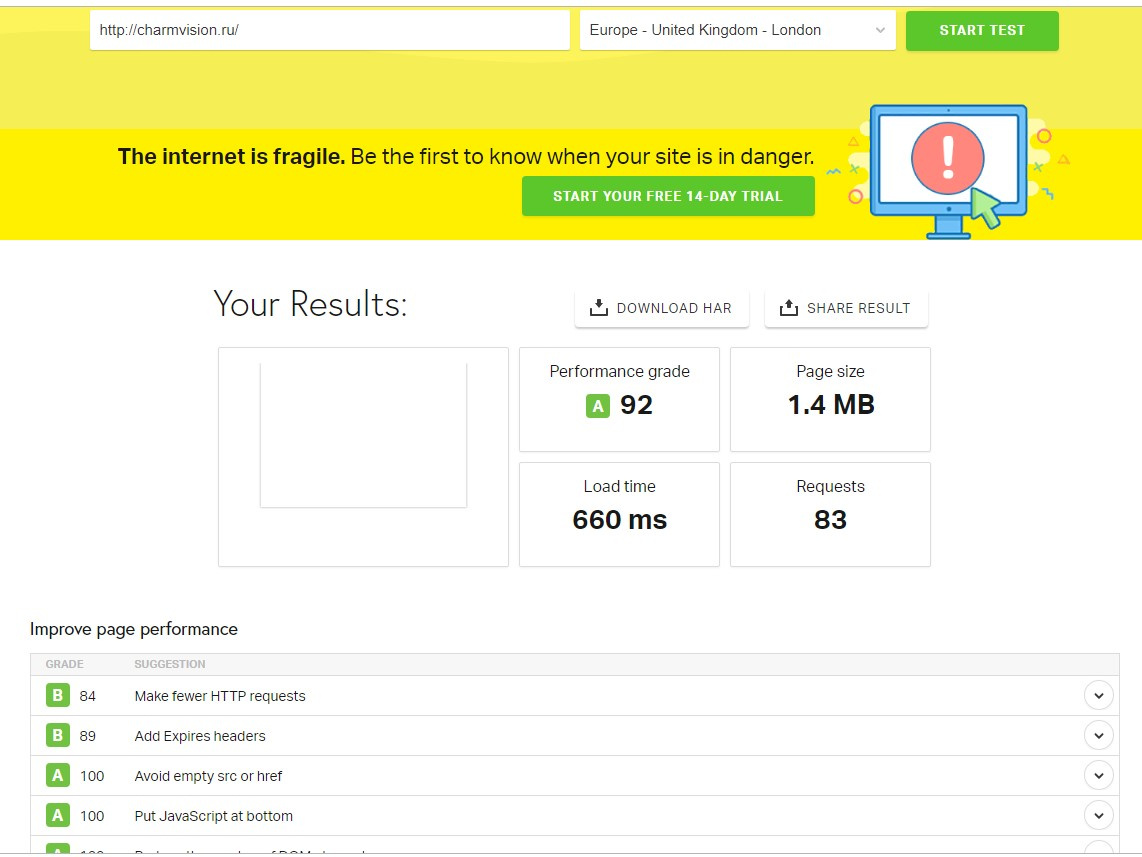
Task: Click the START TEST button
Action: (x=982, y=31)
